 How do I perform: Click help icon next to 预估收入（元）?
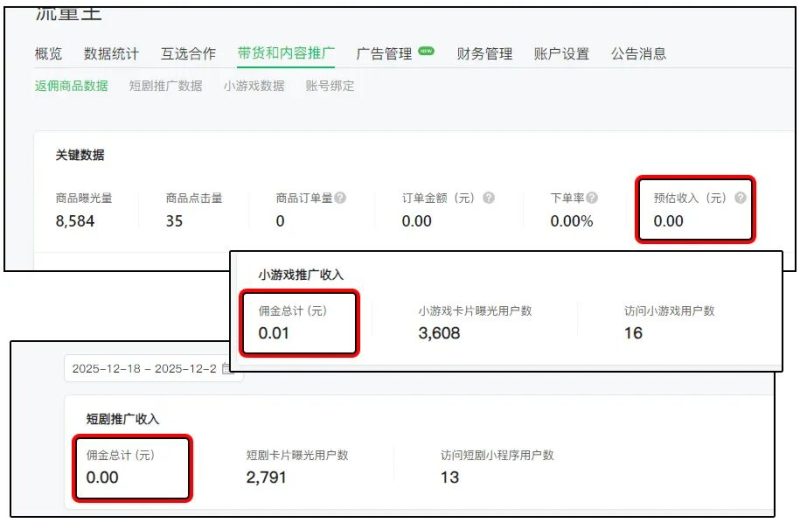[740, 197]
